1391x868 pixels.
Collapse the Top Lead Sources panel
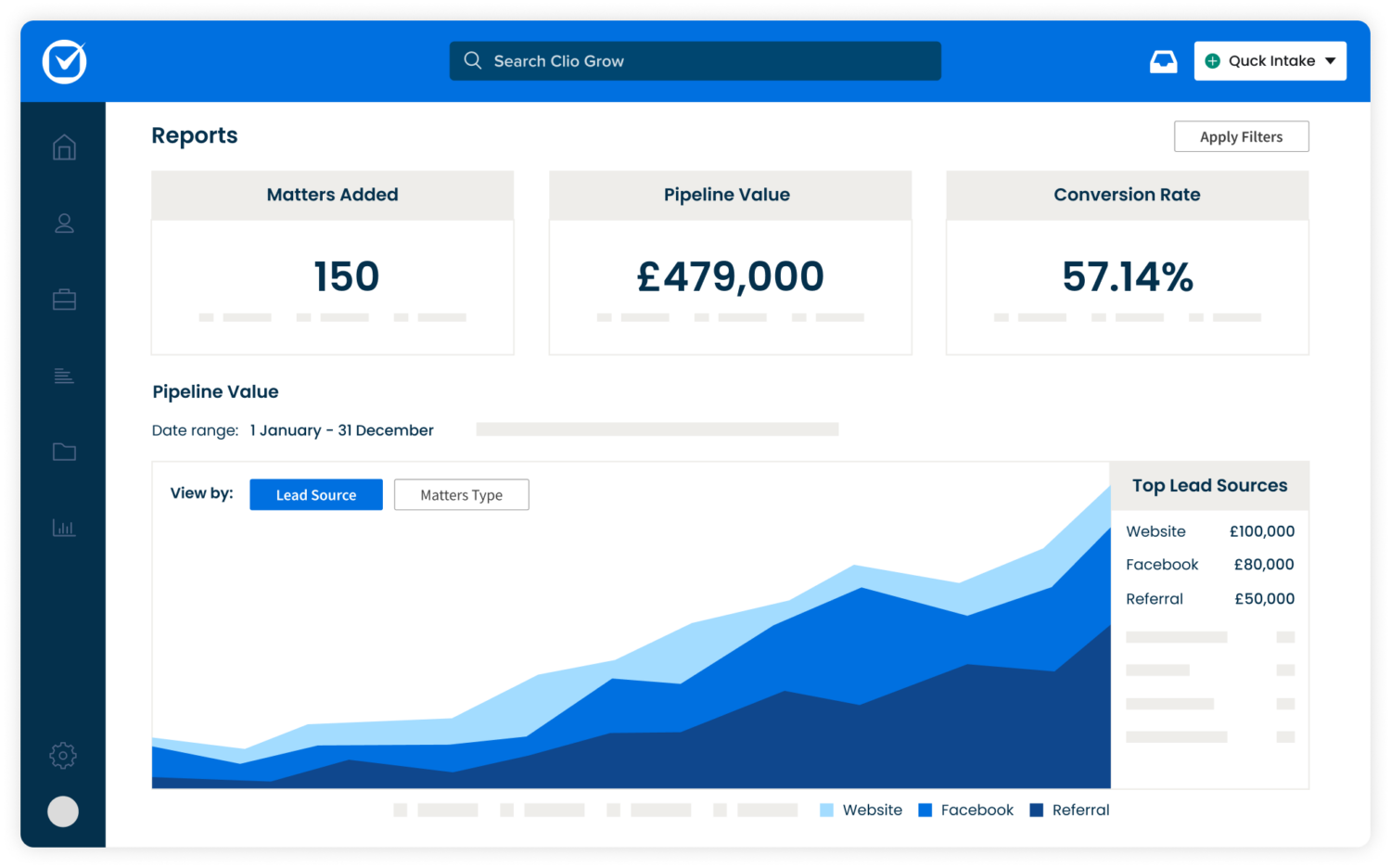[x=1209, y=485]
